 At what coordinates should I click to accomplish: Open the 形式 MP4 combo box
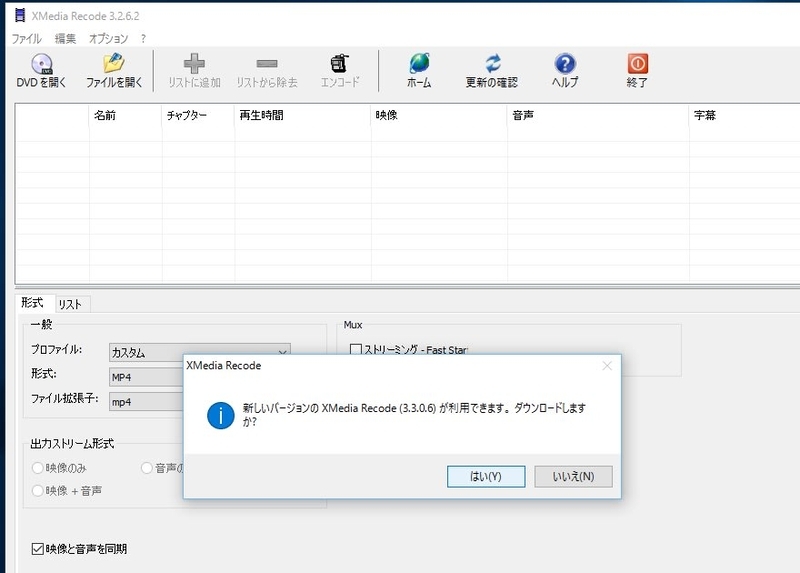click(146, 378)
